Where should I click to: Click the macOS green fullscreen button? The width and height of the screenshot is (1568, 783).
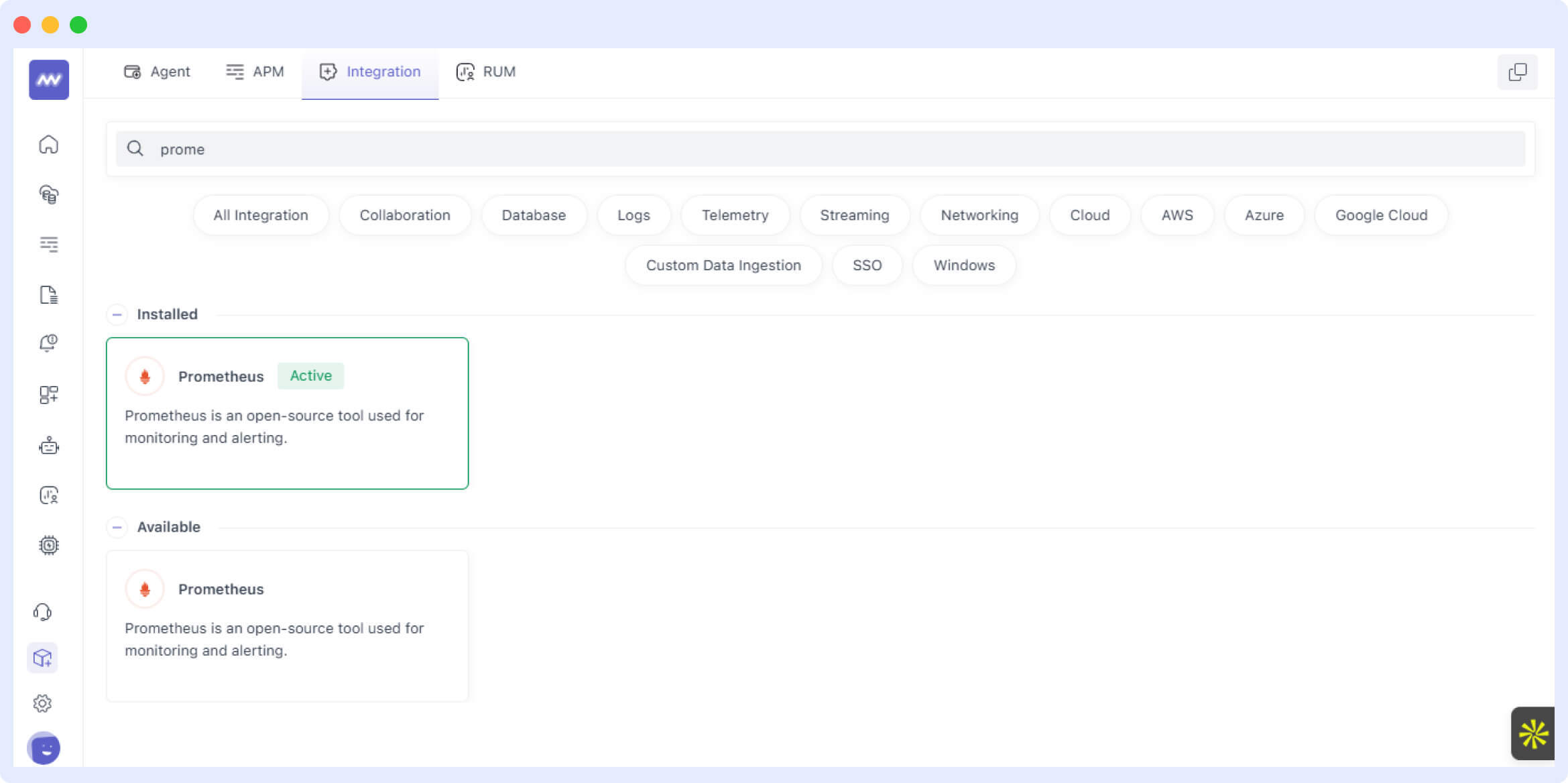pos(78,25)
